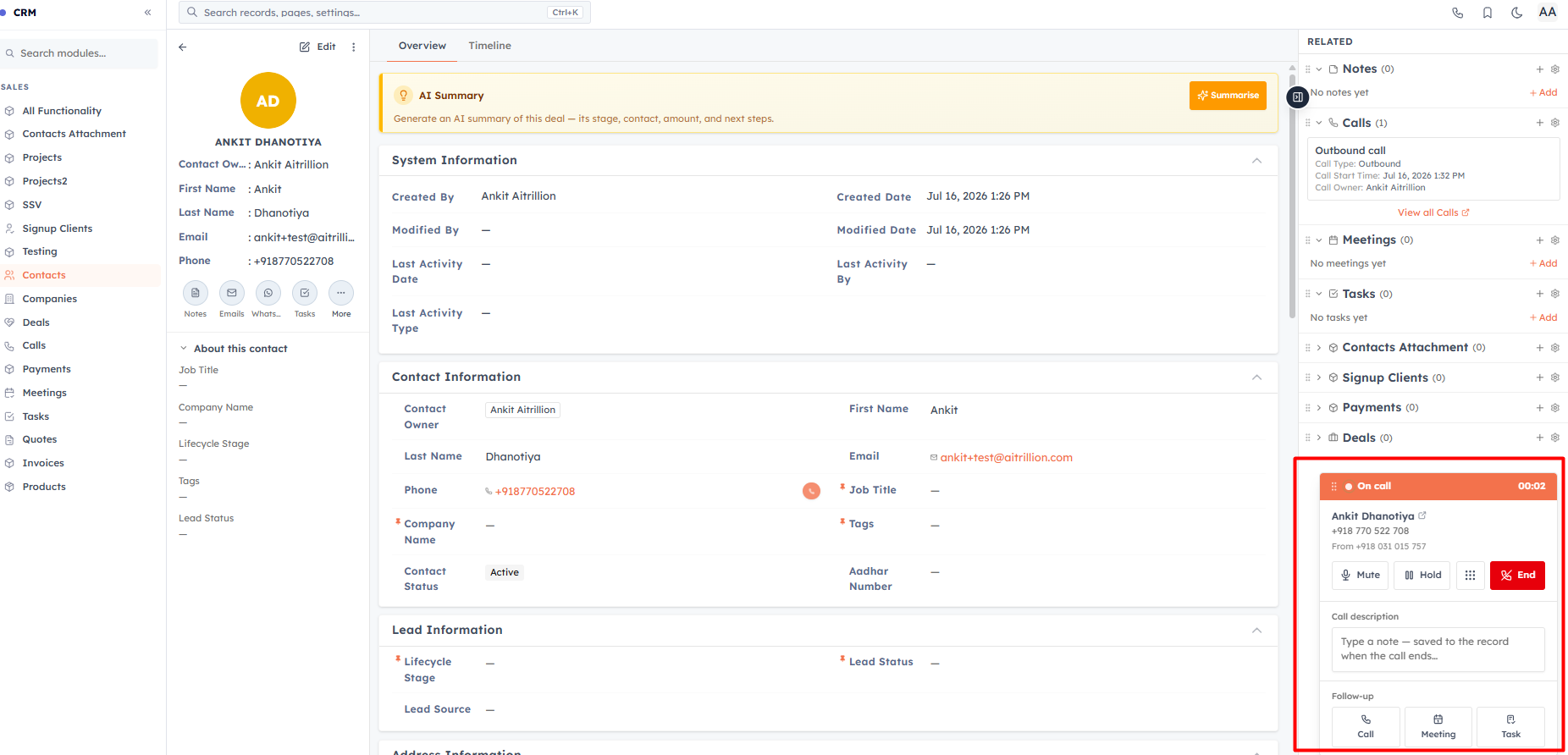Put the call on Hold
Image resolution: width=1568 pixels, height=755 pixels.
1422,575
